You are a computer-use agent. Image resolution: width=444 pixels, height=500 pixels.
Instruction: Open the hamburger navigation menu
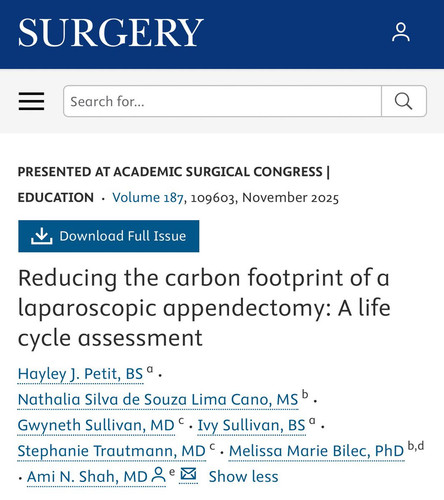31,101
